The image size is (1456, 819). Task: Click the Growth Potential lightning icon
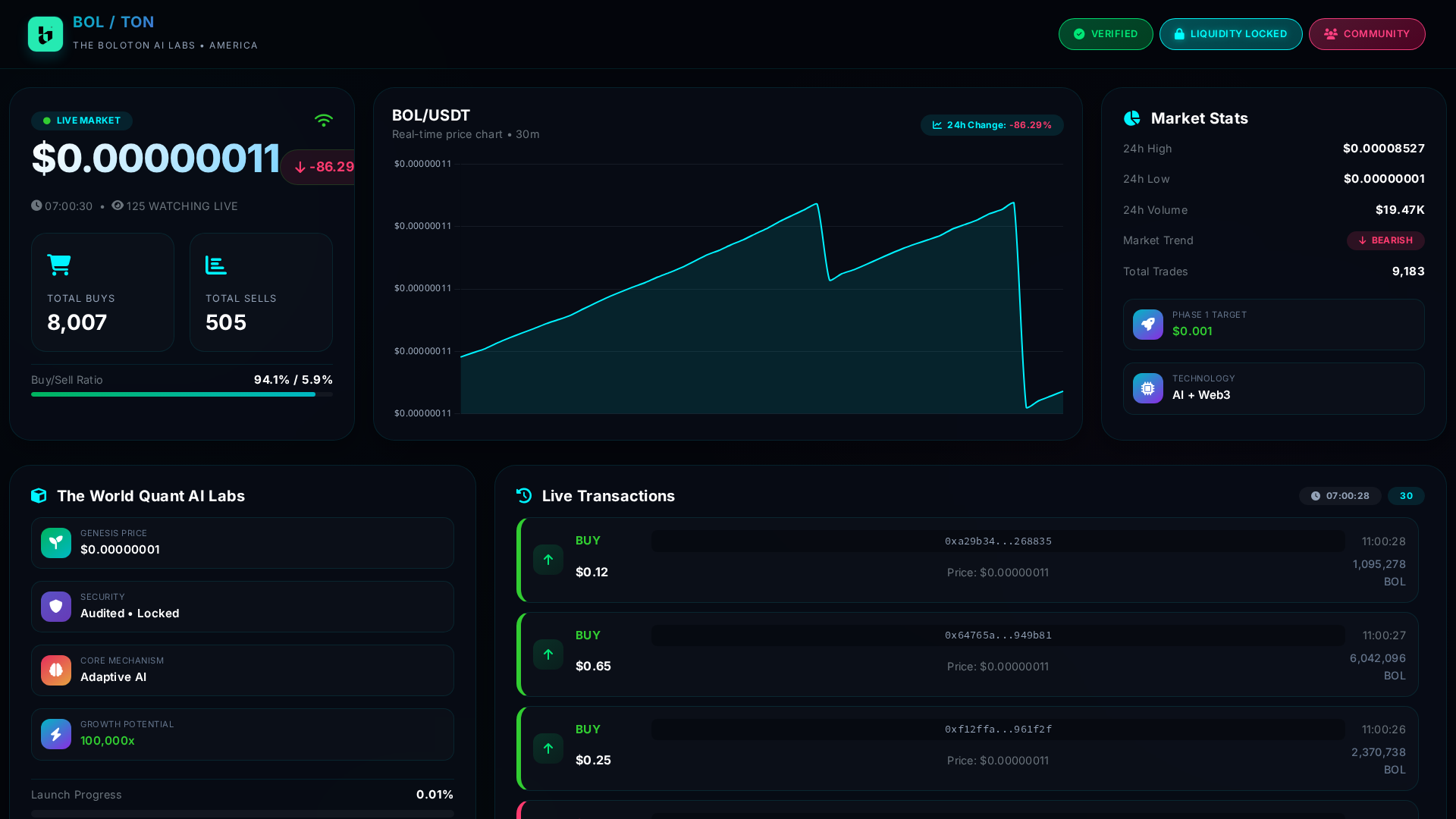click(x=56, y=734)
